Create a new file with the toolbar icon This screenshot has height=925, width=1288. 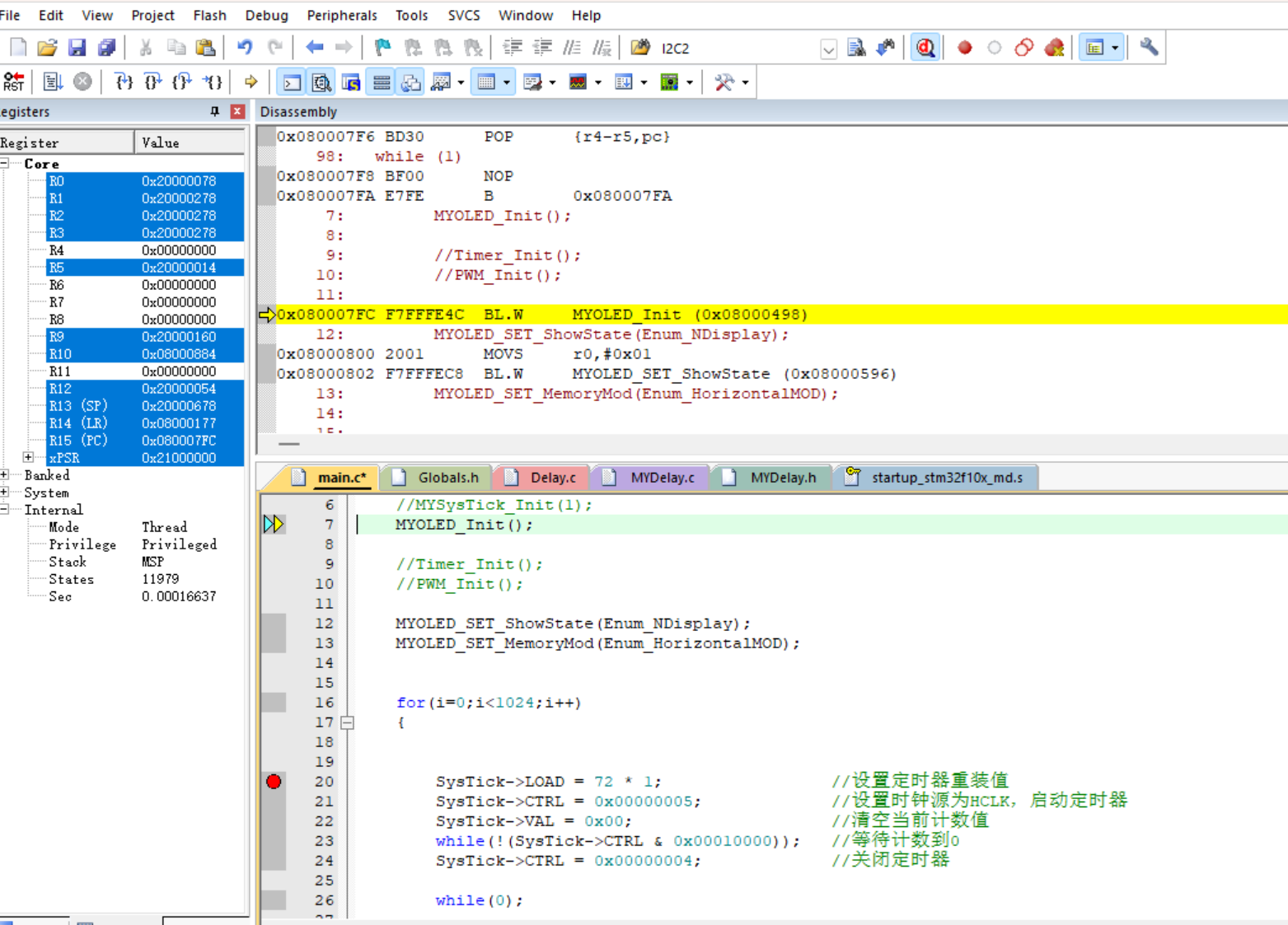(17, 48)
